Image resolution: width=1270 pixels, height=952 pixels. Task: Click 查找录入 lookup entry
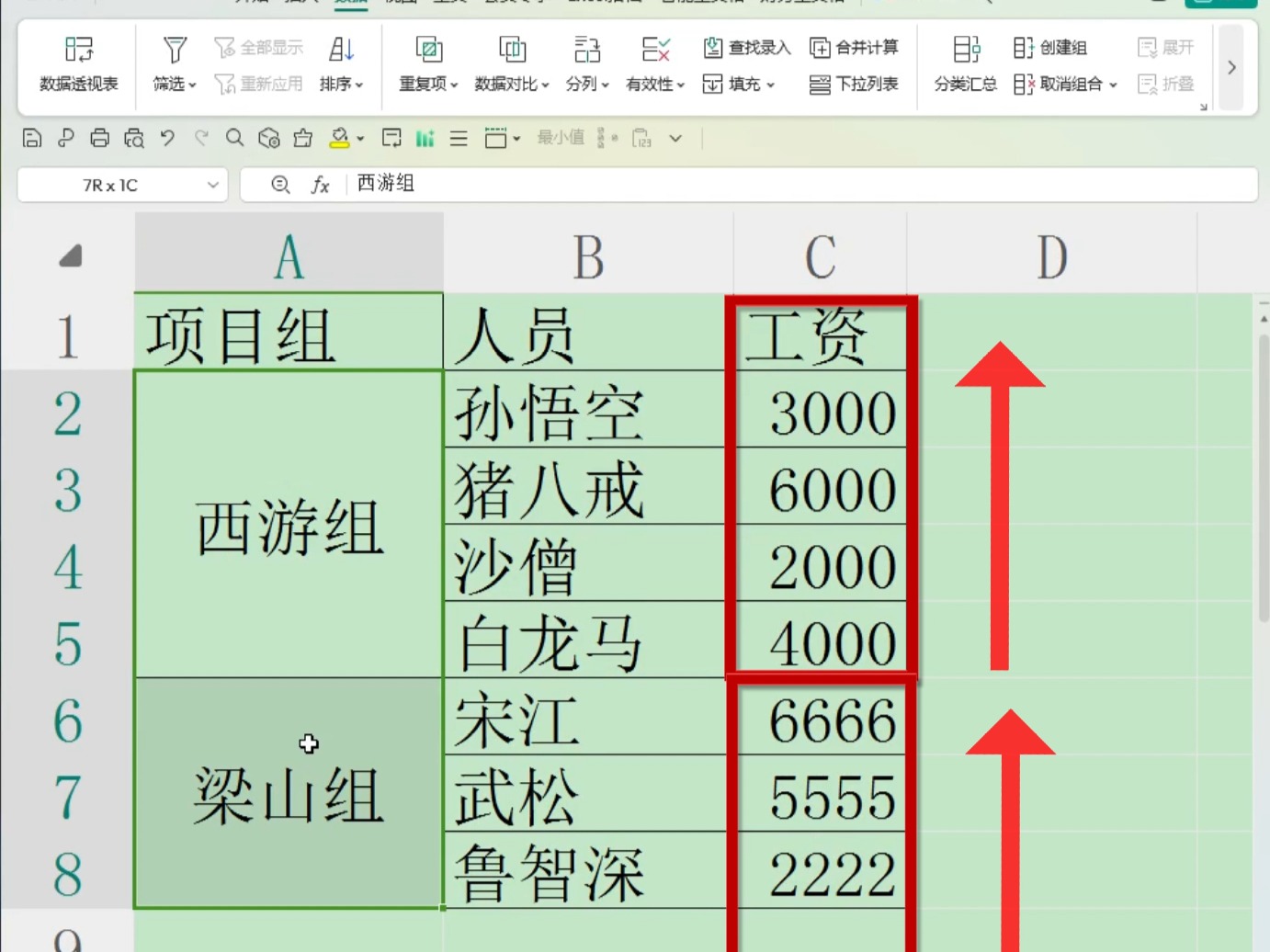pos(746,47)
